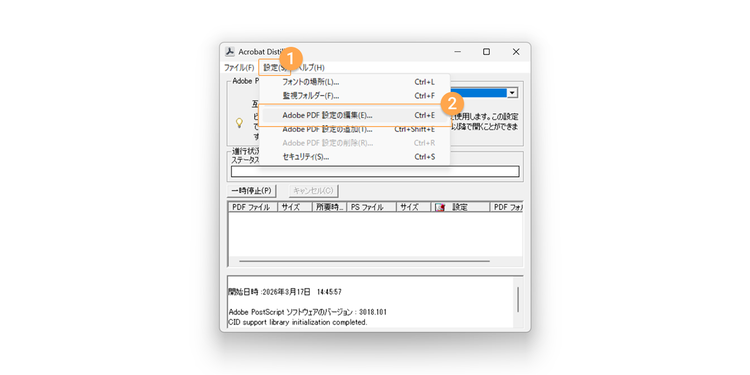Image resolution: width=750 pixels, height=375 pixels.
Task: Click the 開始日時 log line
Action: click(285, 292)
